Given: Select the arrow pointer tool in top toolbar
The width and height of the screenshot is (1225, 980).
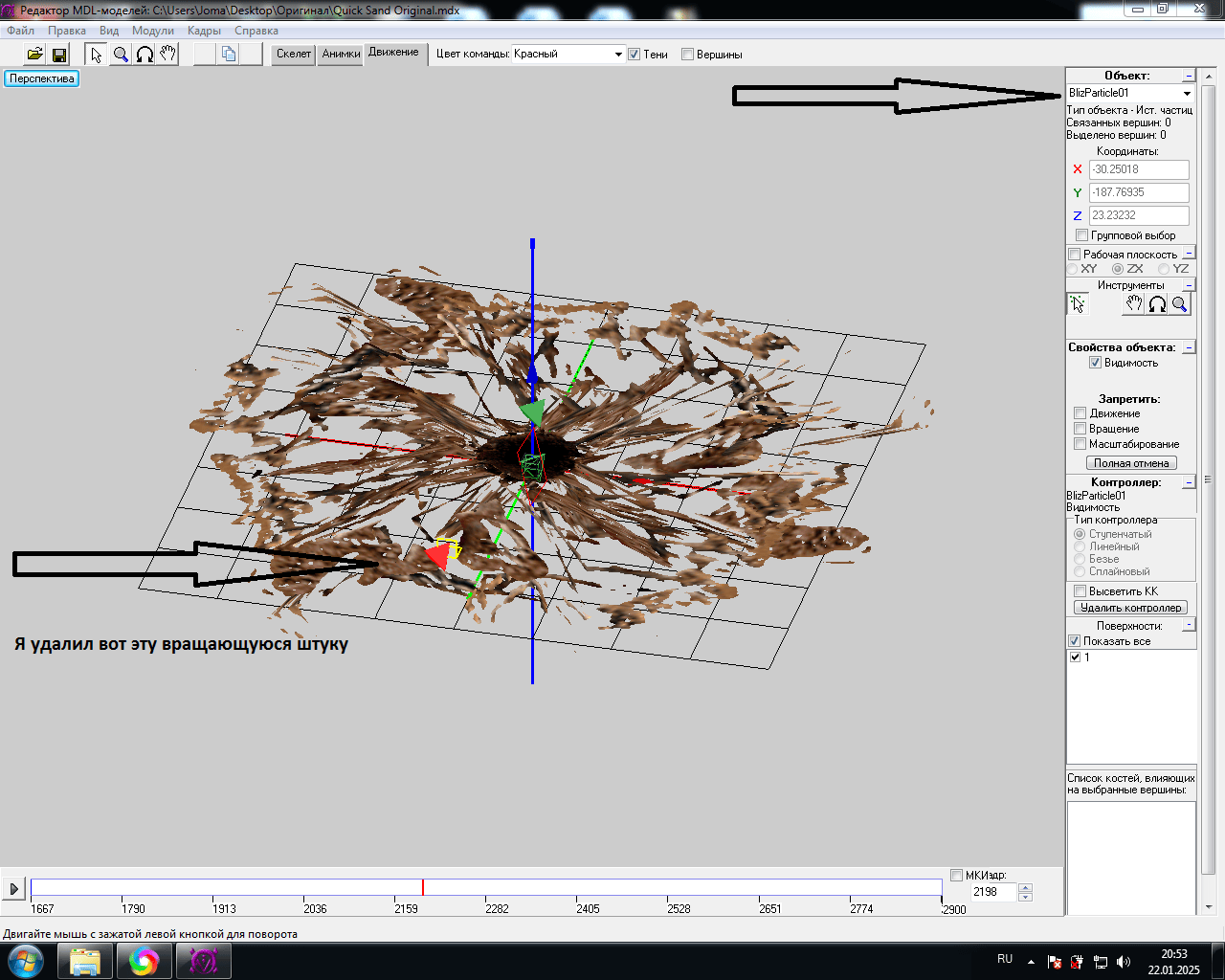Looking at the screenshot, I should pos(96,55).
